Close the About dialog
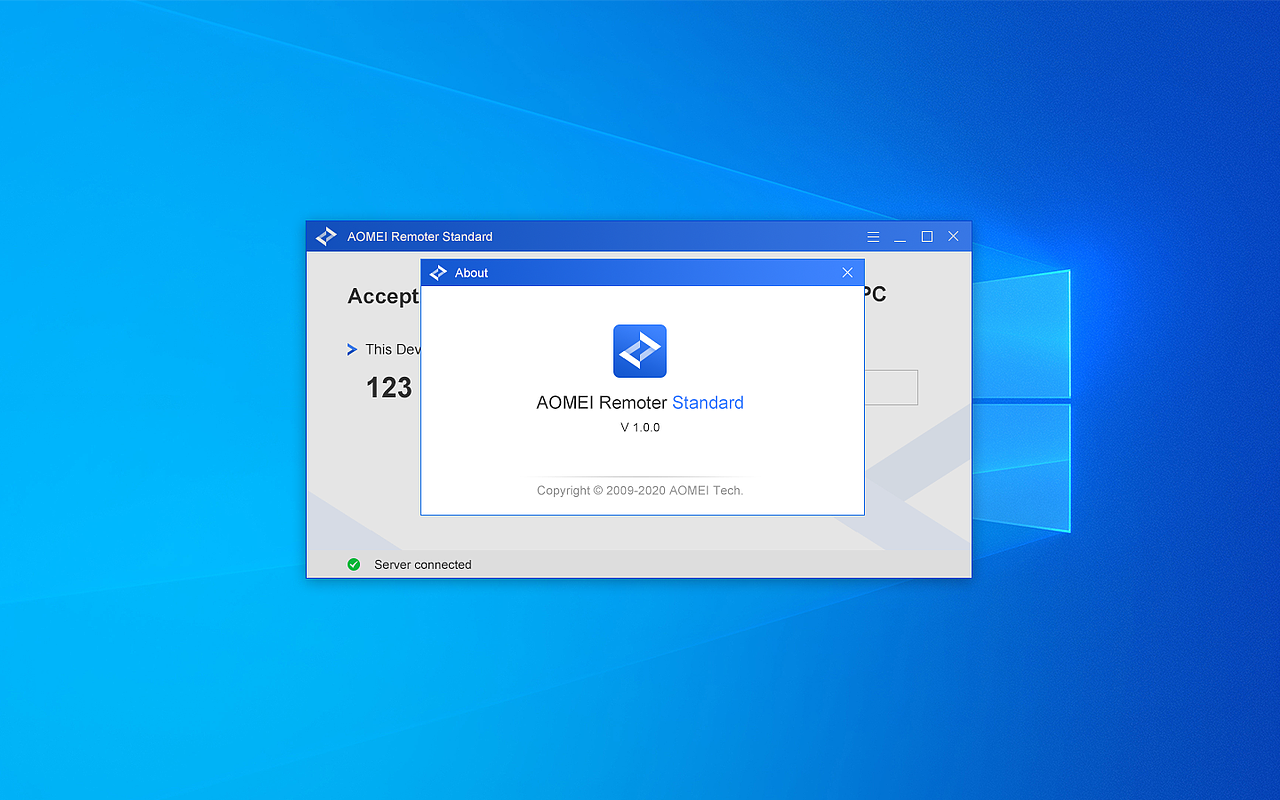Viewport: 1280px width, 800px height. click(847, 273)
